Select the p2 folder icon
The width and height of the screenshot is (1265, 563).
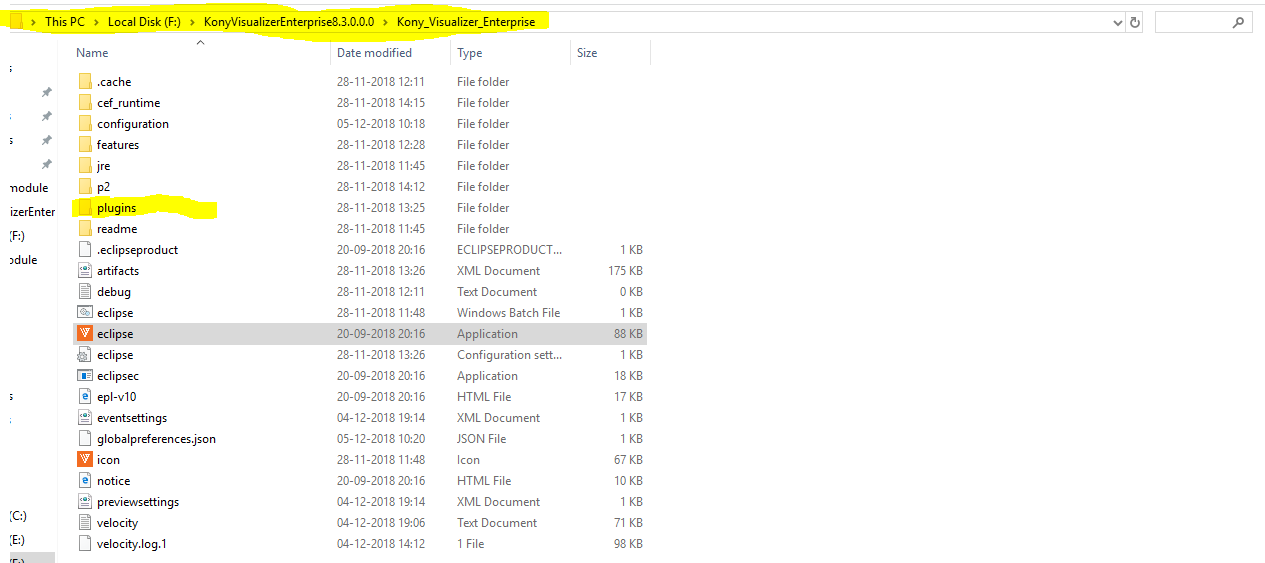tap(85, 187)
